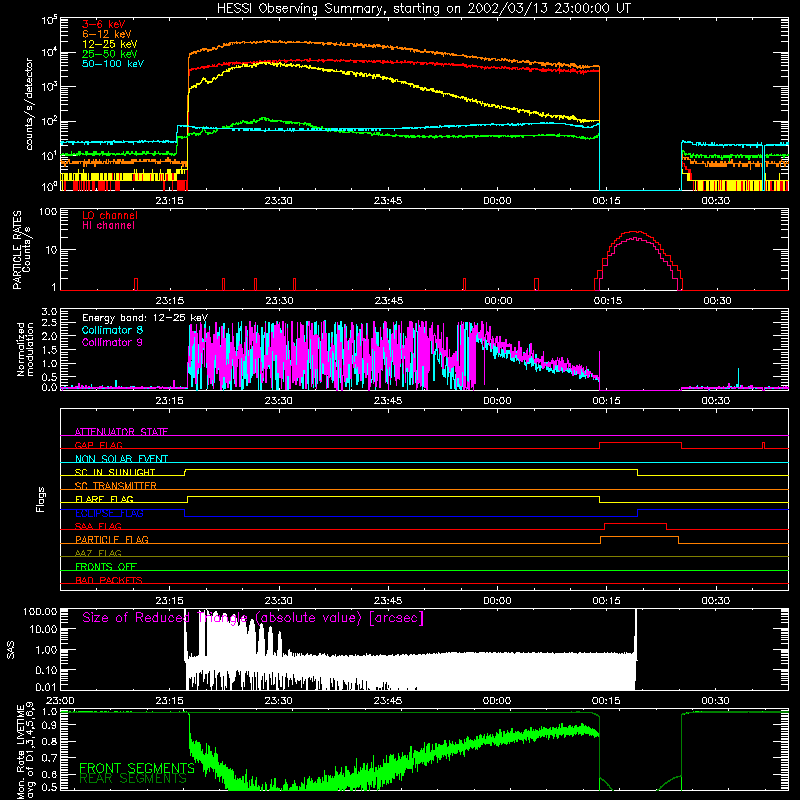Image resolution: width=800 pixels, height=800 pixels.
Task: Click the BAD PACKETS flag label
Action: coord(109,580)
